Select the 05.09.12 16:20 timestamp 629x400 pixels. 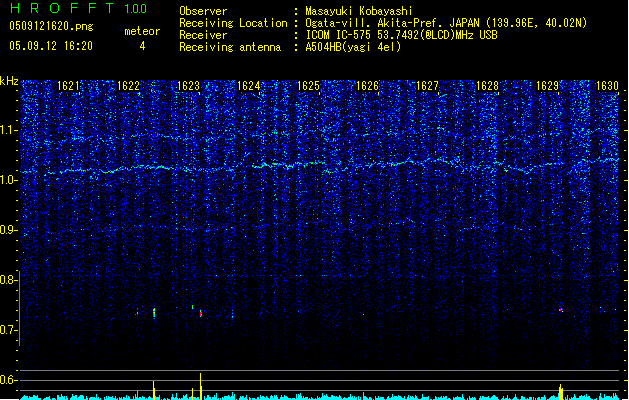click(x=50, y=46)
